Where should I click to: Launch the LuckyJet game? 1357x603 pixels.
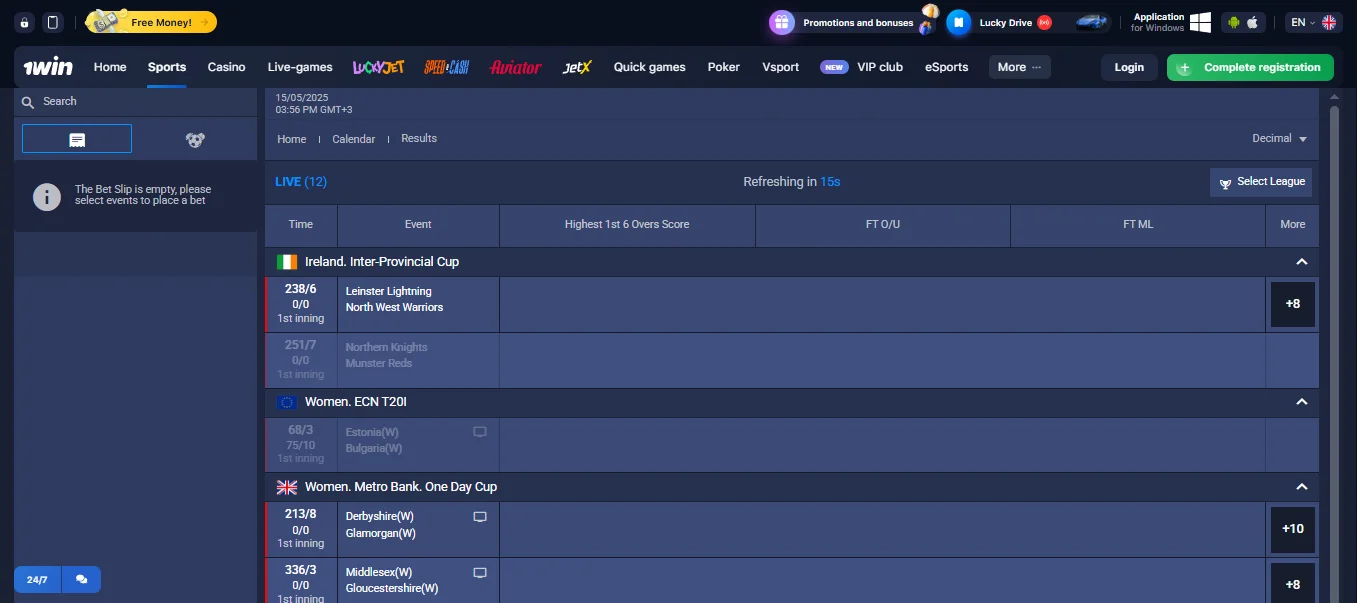pyautogui.click(x=378, y=67)
